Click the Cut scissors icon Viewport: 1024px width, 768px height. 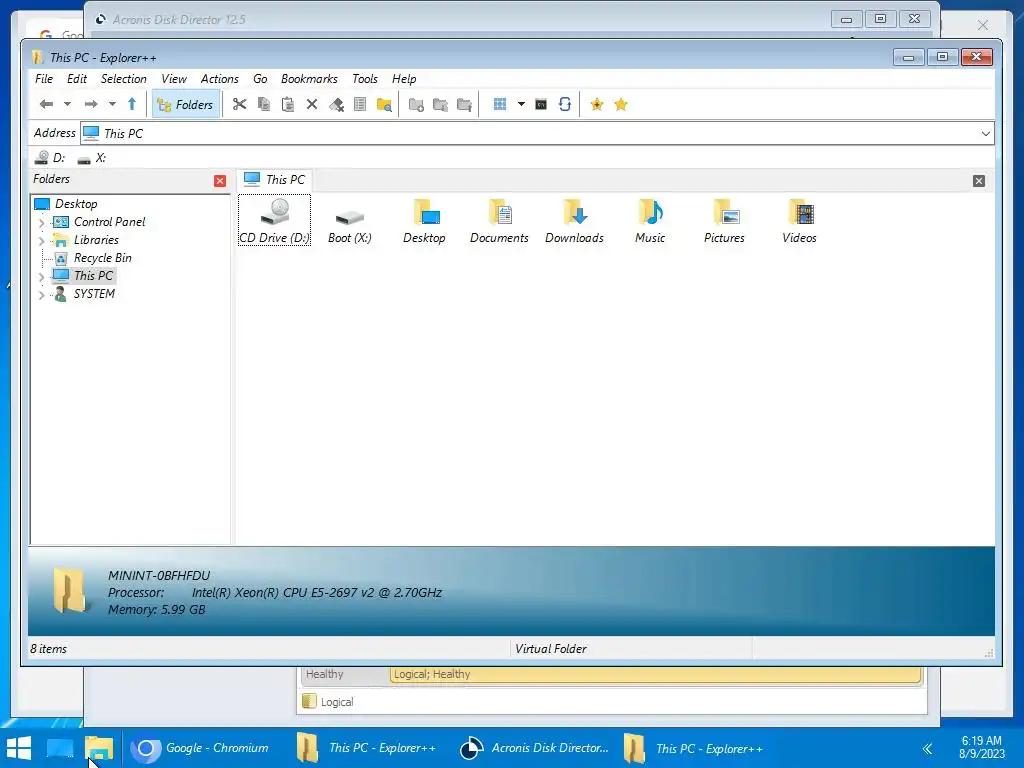pyautogui.click(x=240, y=104)
